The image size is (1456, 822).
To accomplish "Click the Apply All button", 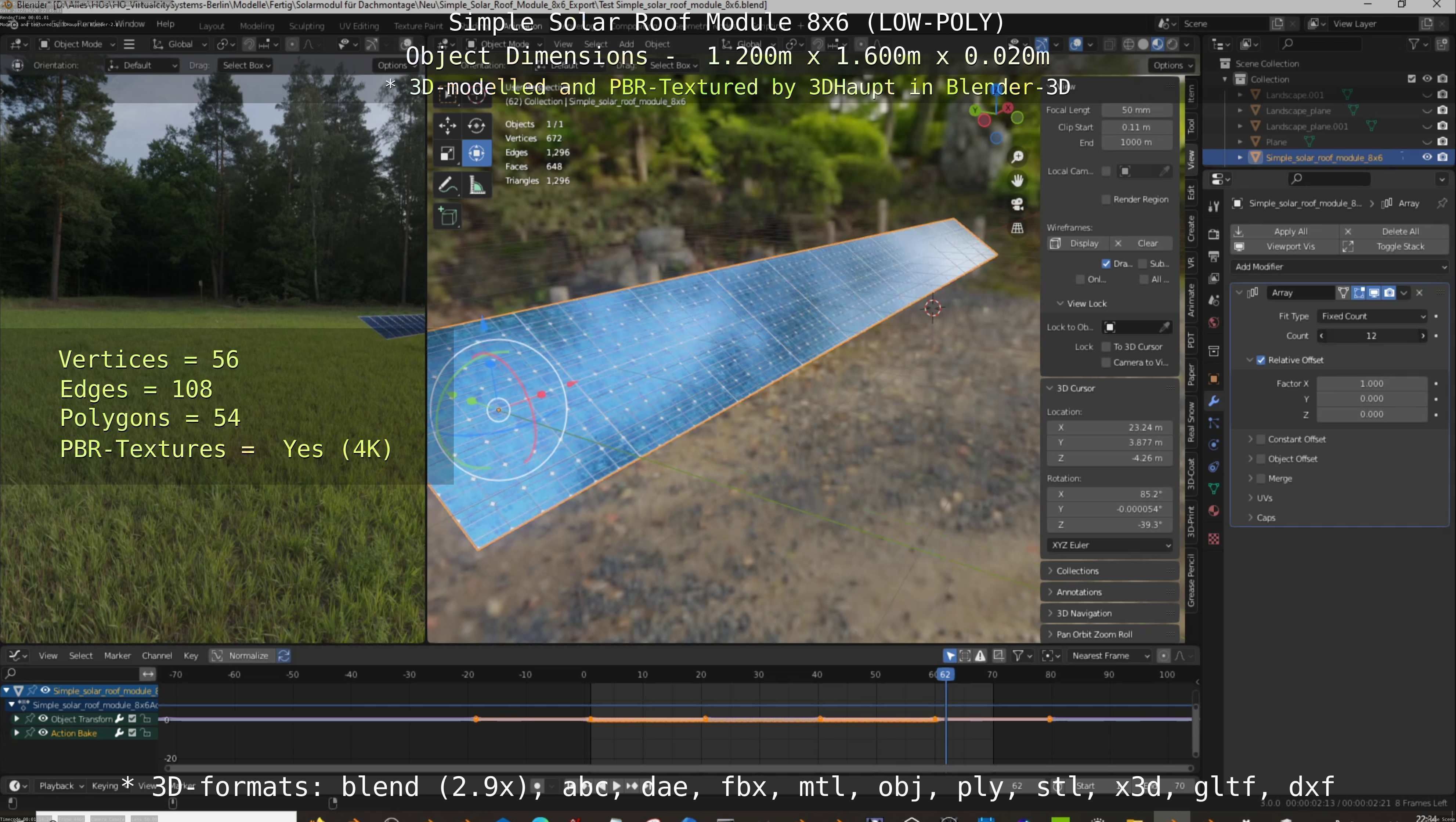I will click(1284, 232).
